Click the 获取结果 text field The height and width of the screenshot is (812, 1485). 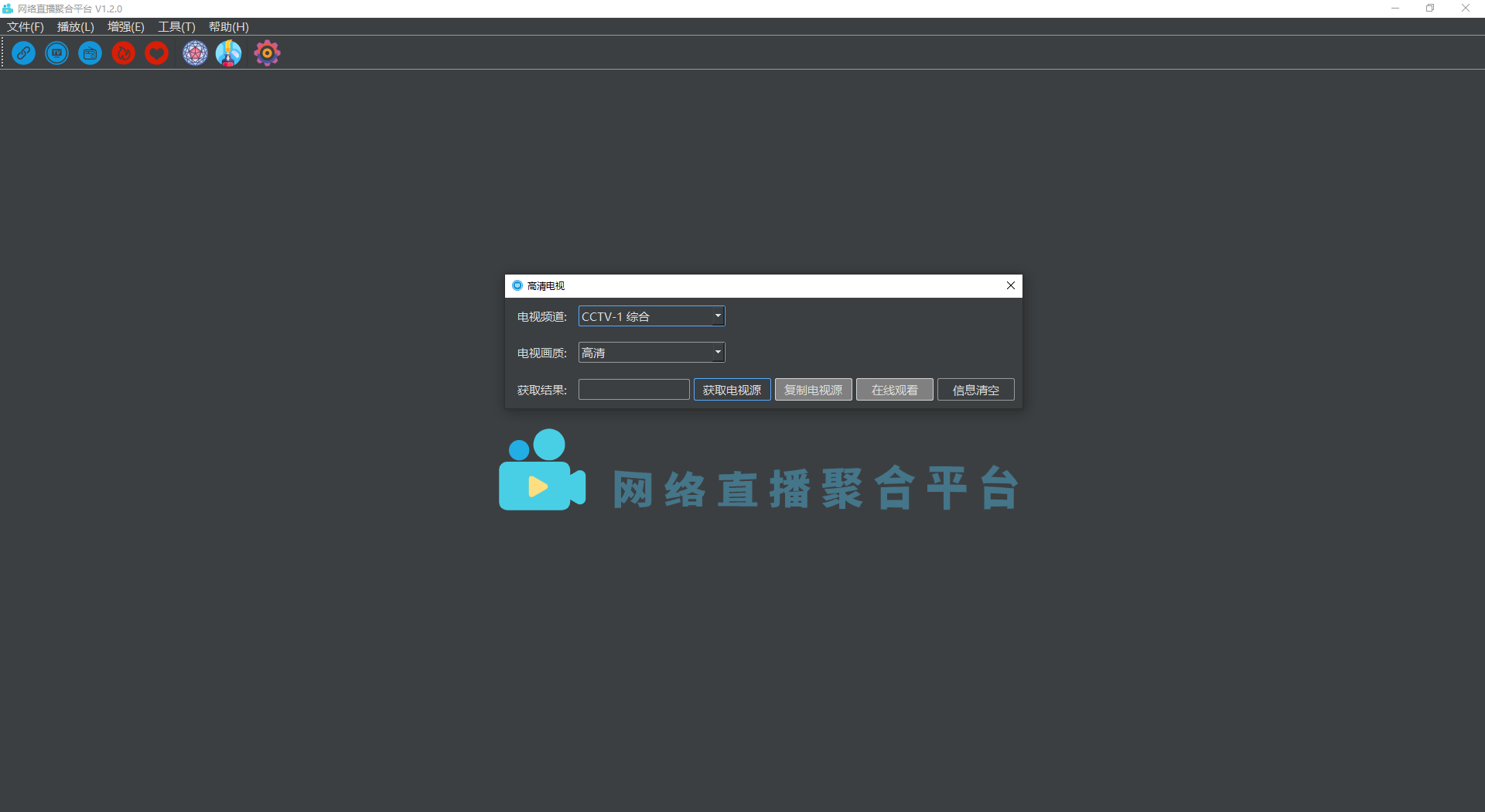634,390
